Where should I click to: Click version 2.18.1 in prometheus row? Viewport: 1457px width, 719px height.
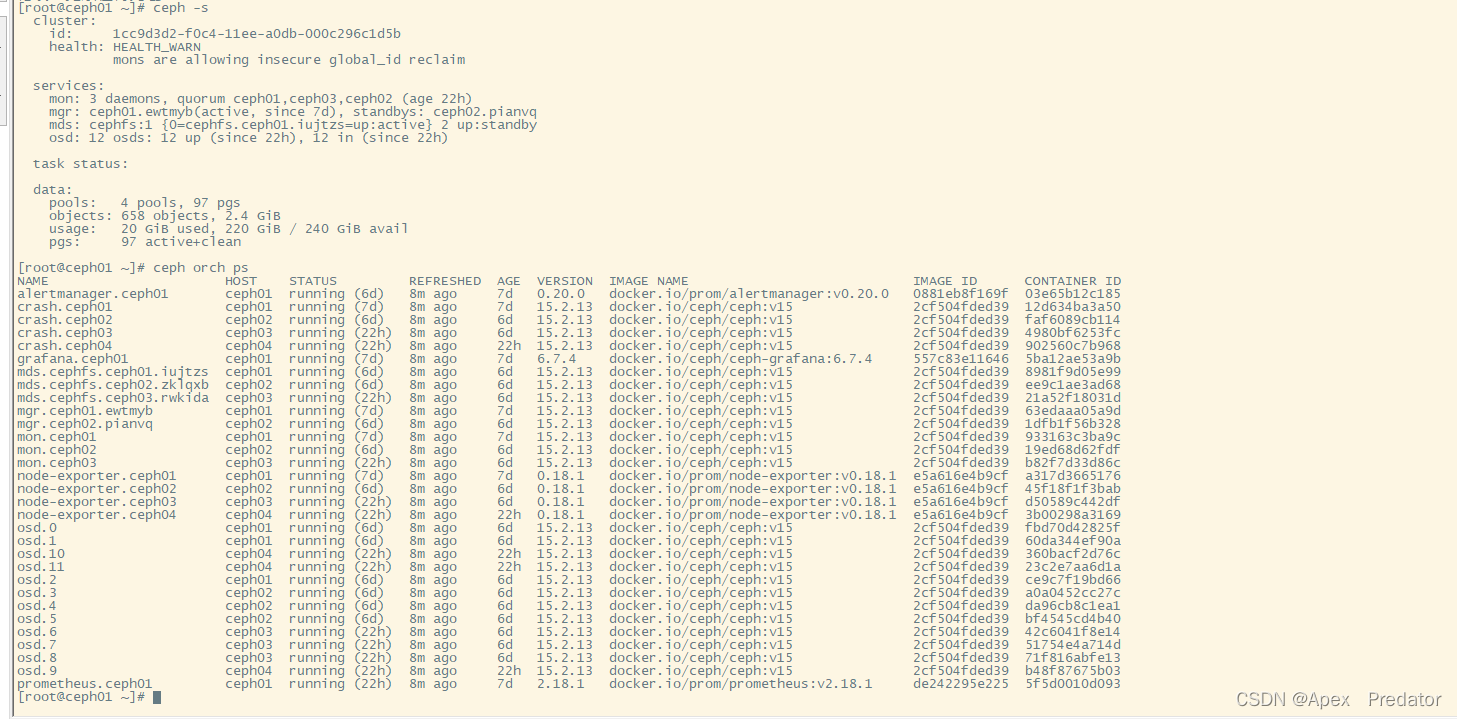pos(561,684)
